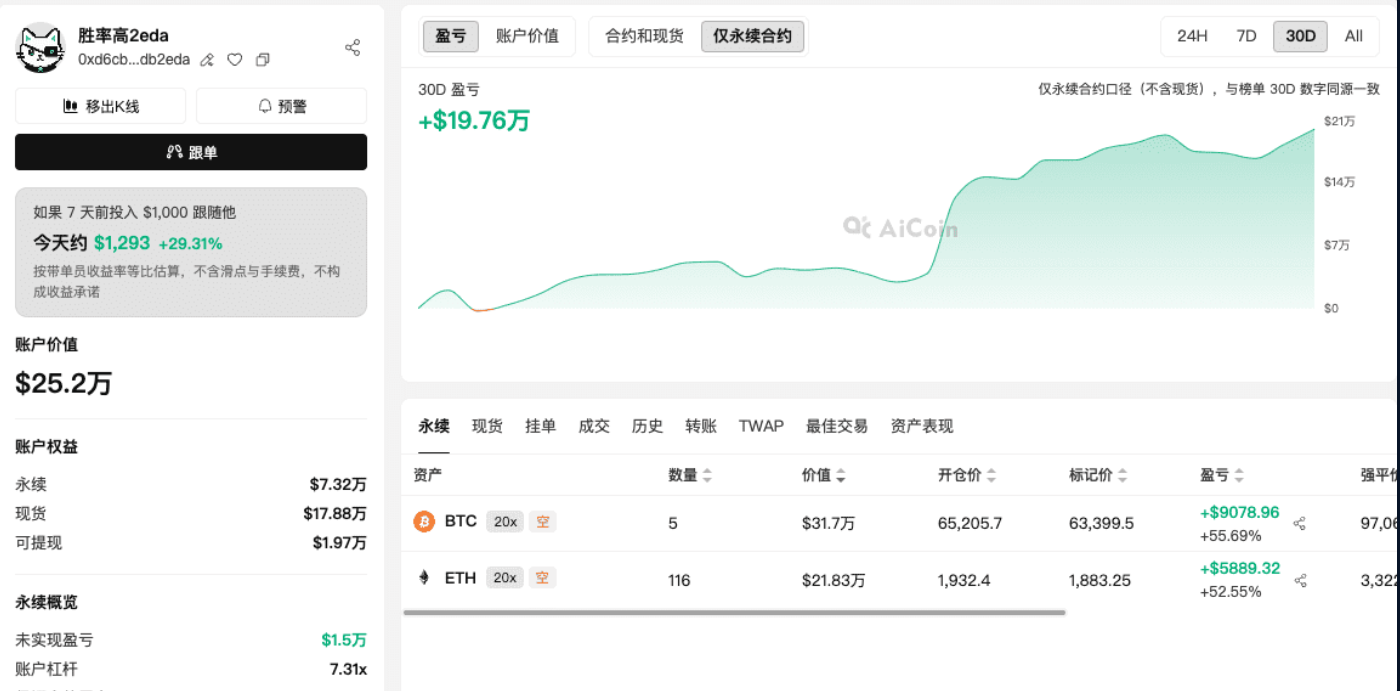Click the 可提现 $1.97万 value
Screen dimensions: 1400x691
tap(339, 543)
